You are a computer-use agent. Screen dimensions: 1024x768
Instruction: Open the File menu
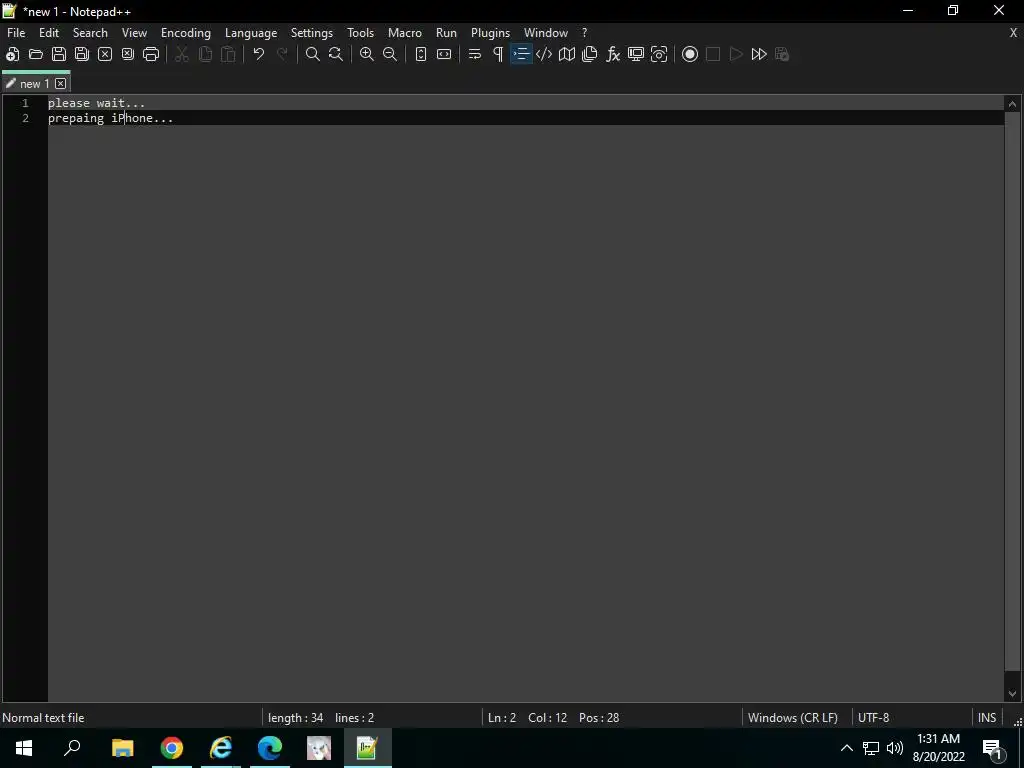point(16,33)
